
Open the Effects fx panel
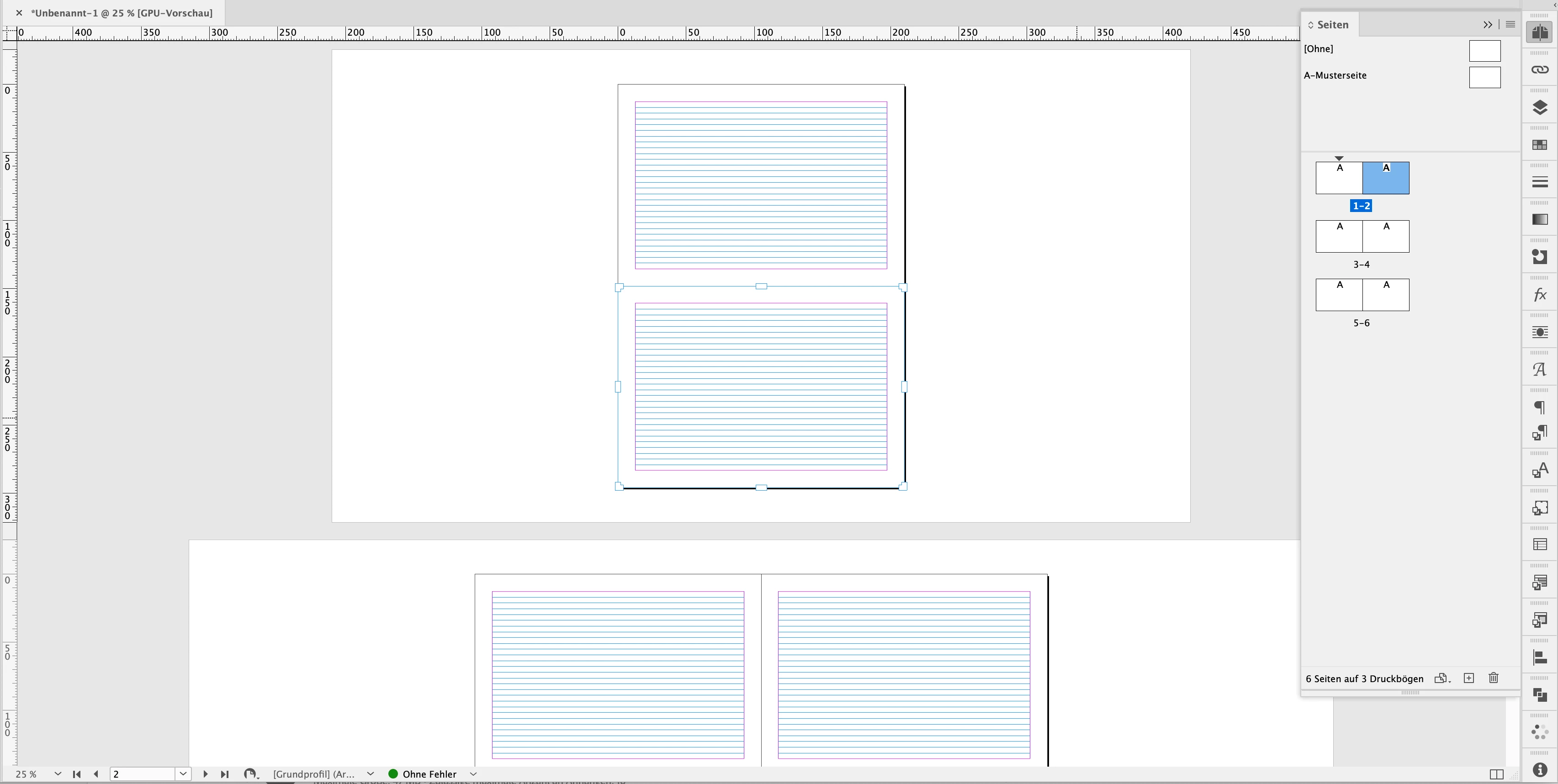point(1540,295)
